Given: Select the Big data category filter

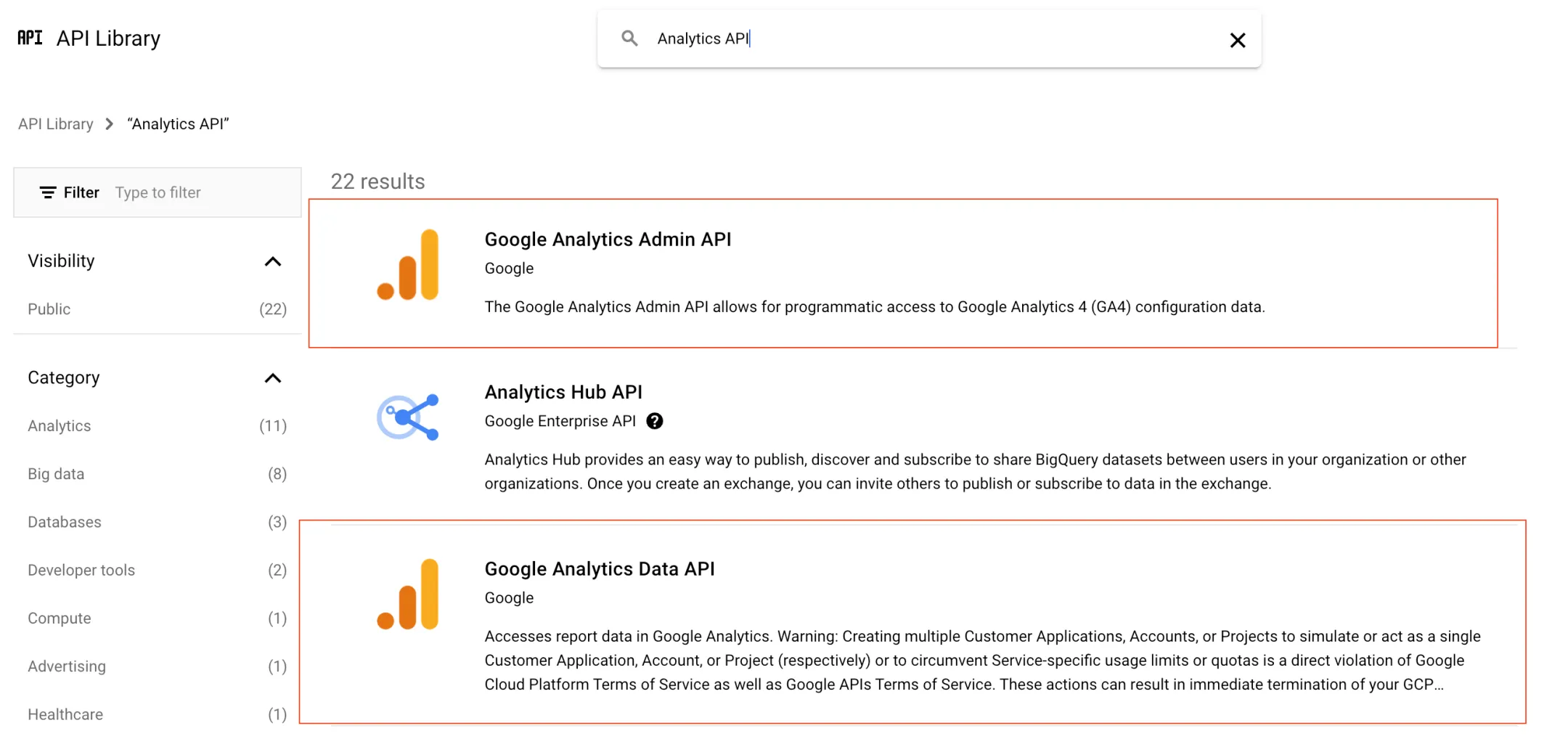Looking at the screenshot, I should (x=56, y=474).
